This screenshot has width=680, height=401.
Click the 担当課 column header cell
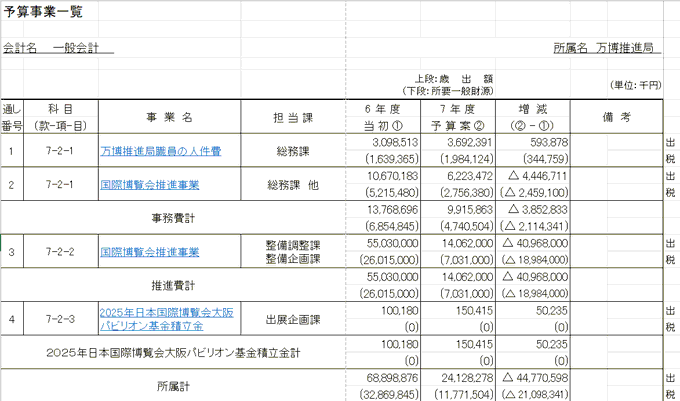[x=293, y=117]
